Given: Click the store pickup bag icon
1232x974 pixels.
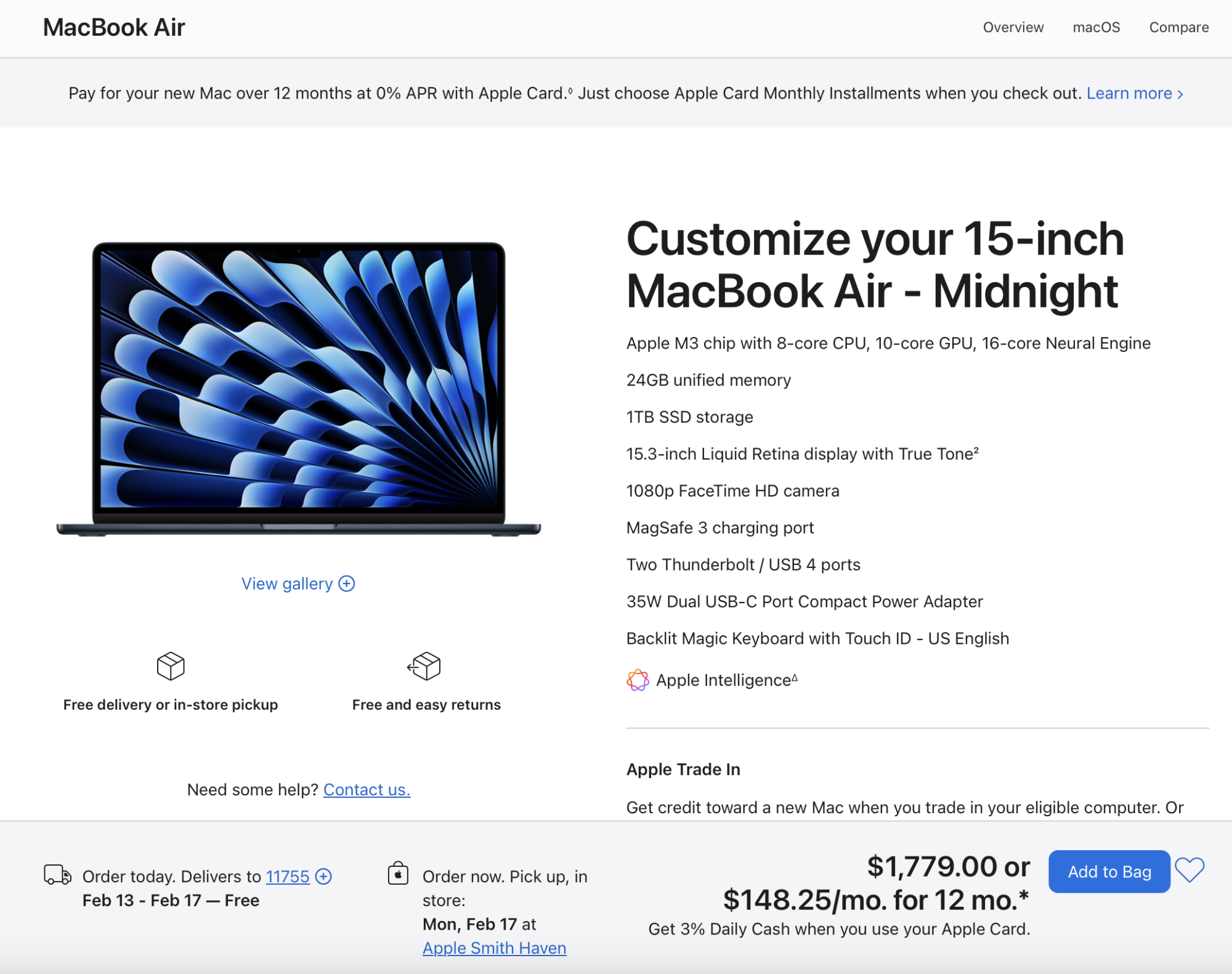Looking at the screenshot, I should click(398, 874).
